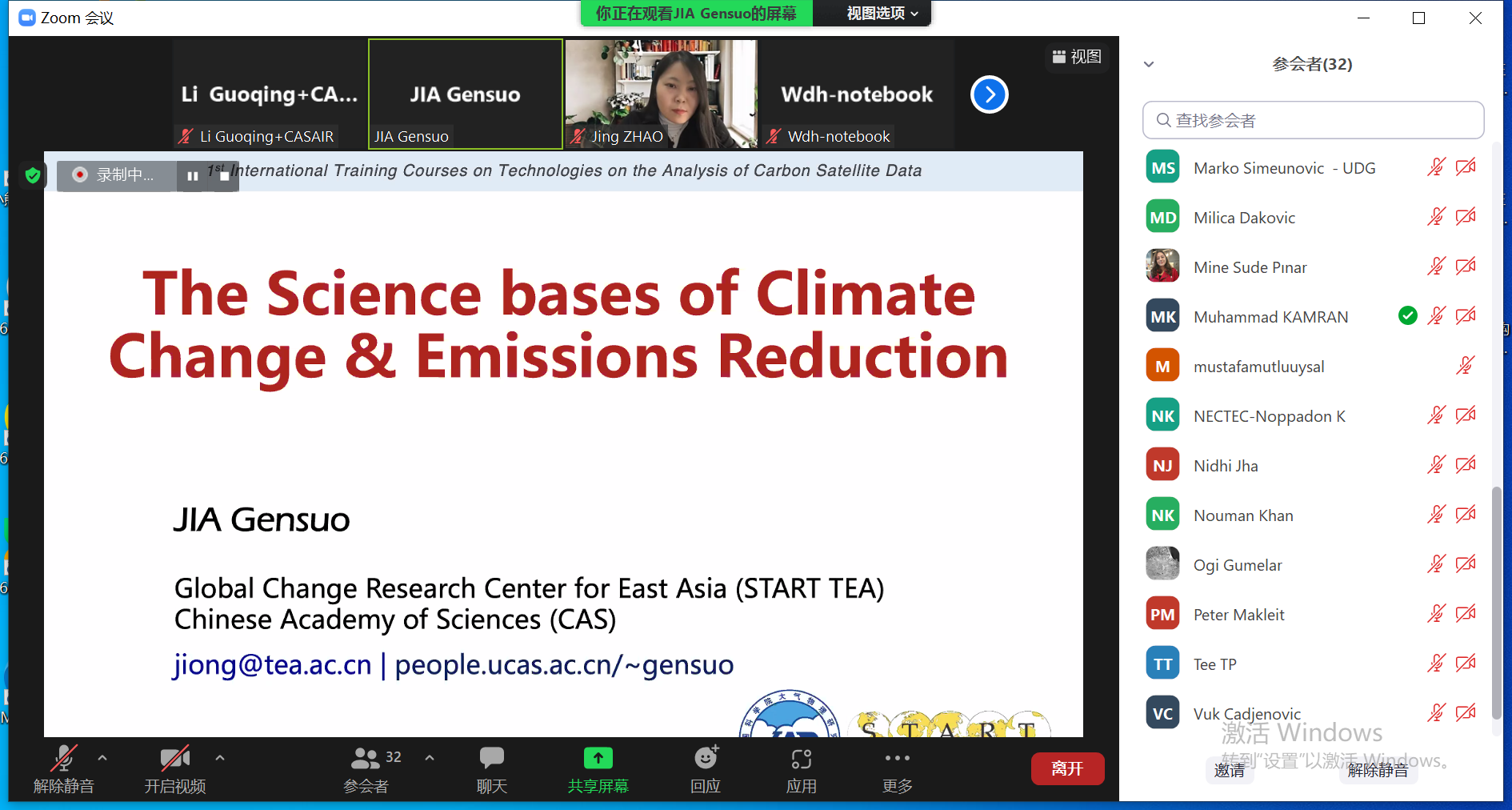The width and height of the screenshot is (1512, 810).
Task: Click the view layout button above the slide
Action: point(1077,57)
